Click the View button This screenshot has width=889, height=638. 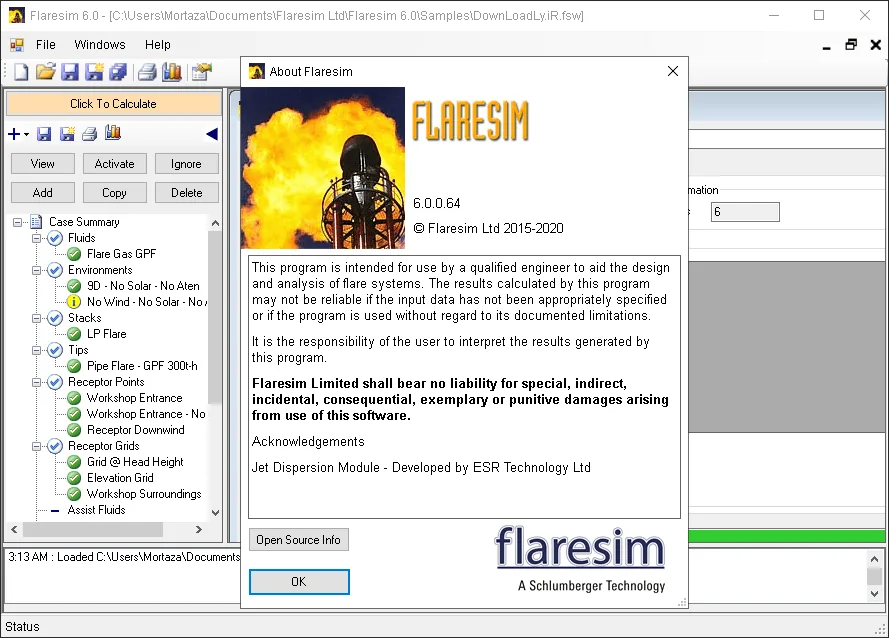point(43,164)
